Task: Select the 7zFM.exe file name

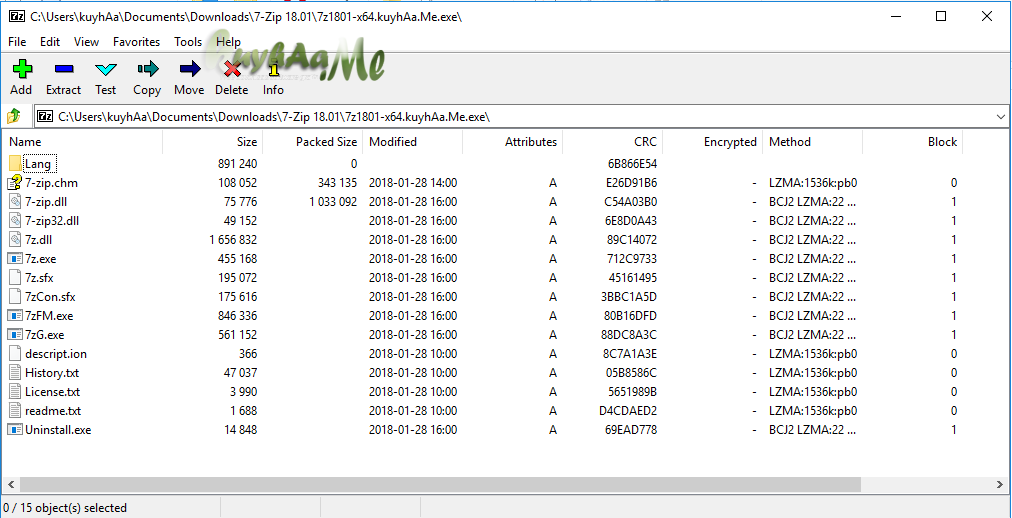Action: pyautogui.click(x=49, y=316)
